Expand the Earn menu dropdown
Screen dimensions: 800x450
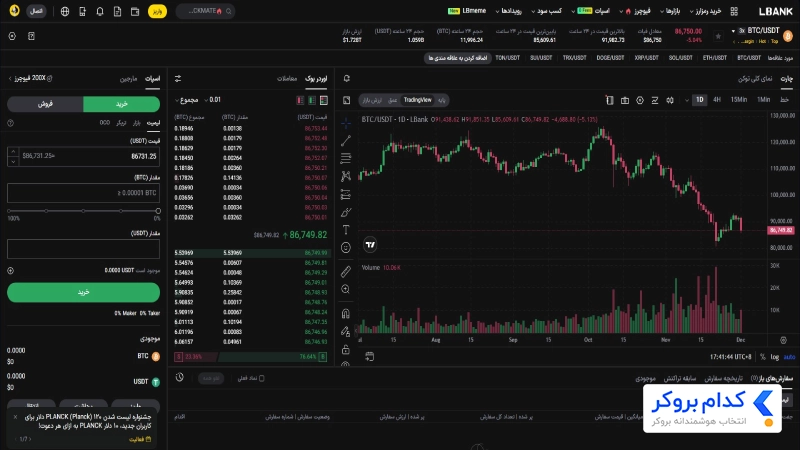point(546,11)
